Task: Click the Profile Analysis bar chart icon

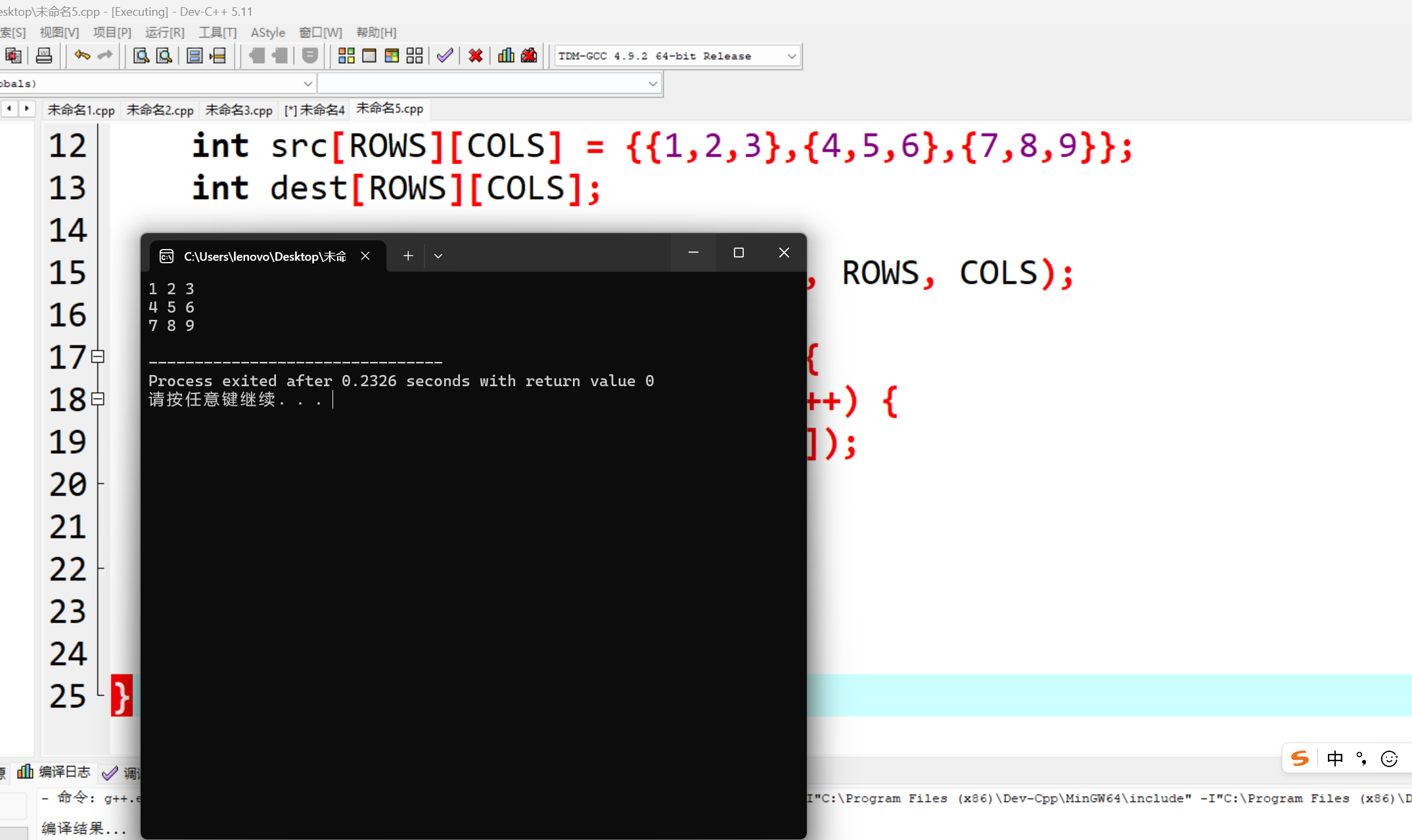Action: (506, 56)
